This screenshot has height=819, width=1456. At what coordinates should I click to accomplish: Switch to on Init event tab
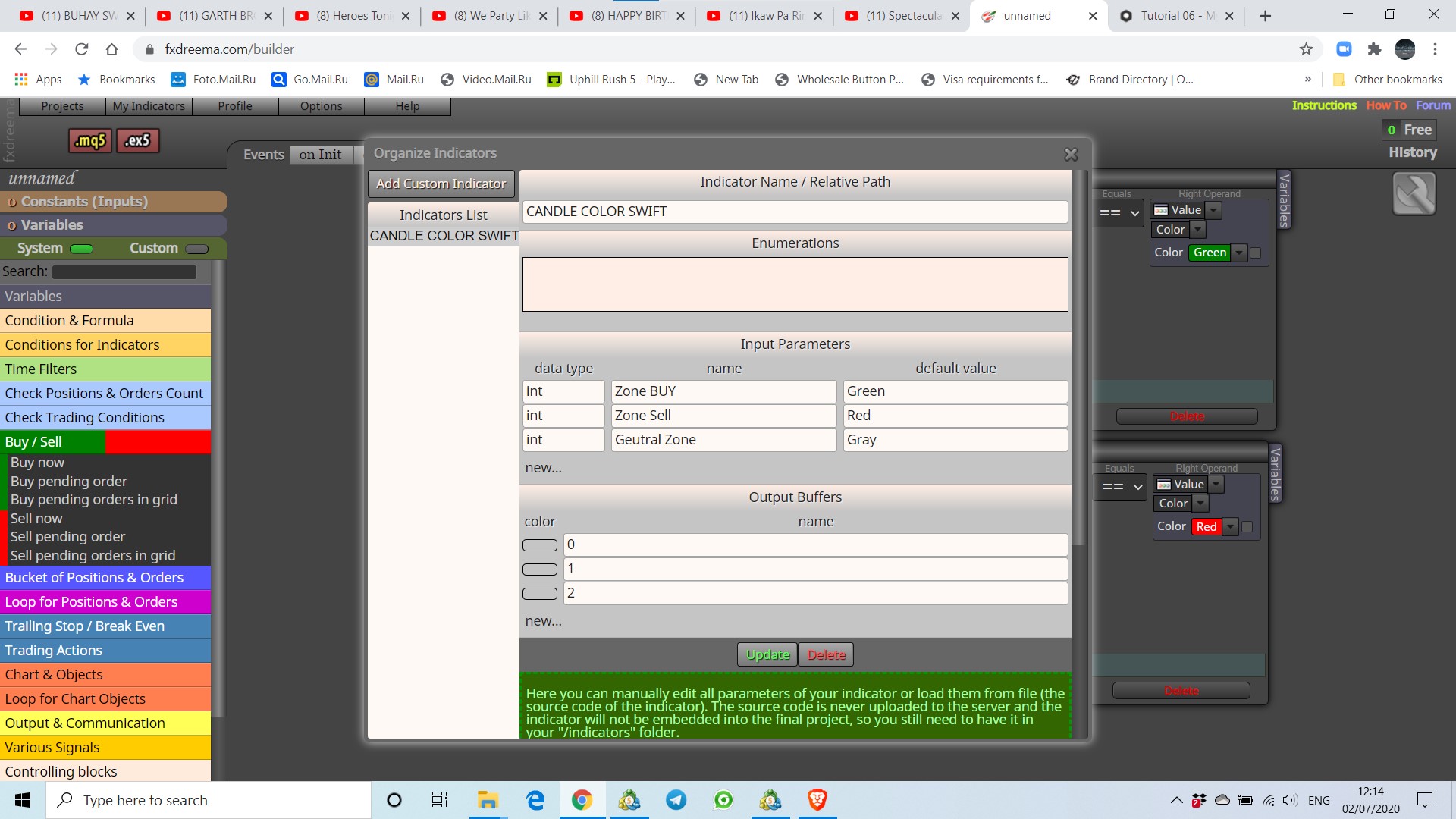[x=320, y=155]
